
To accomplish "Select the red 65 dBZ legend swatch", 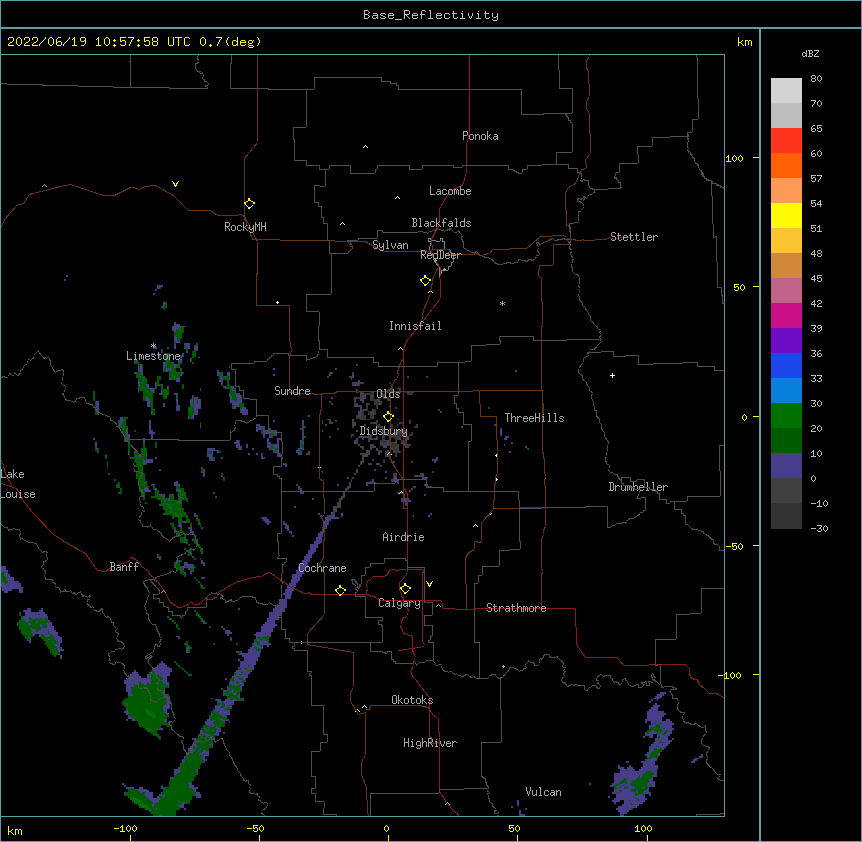I will (786, 140).
